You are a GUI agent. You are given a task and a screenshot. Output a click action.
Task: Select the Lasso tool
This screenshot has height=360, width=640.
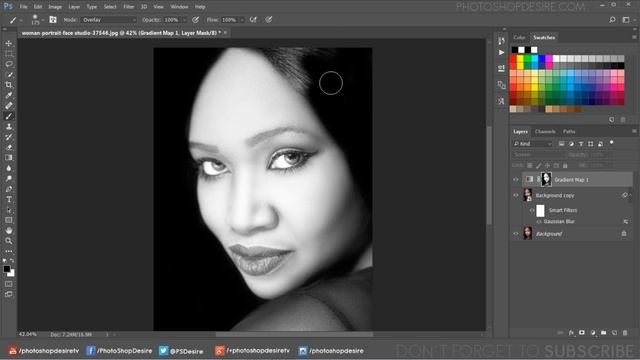(x=9, y=64)
